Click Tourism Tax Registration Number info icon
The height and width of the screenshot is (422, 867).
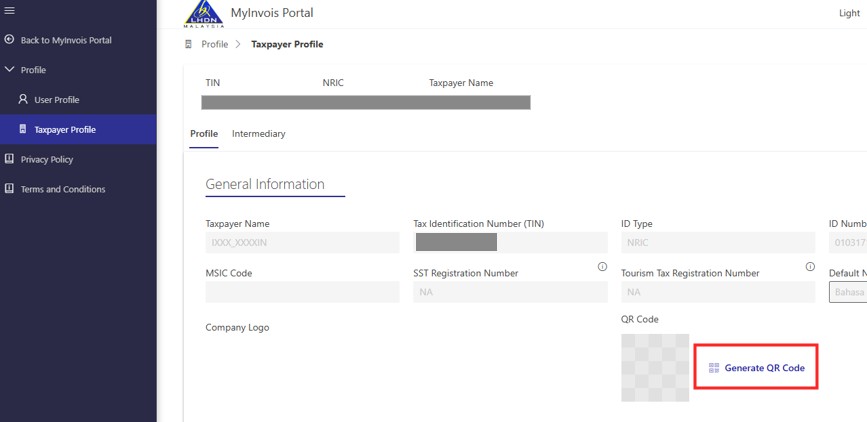(x=810, y=267)
